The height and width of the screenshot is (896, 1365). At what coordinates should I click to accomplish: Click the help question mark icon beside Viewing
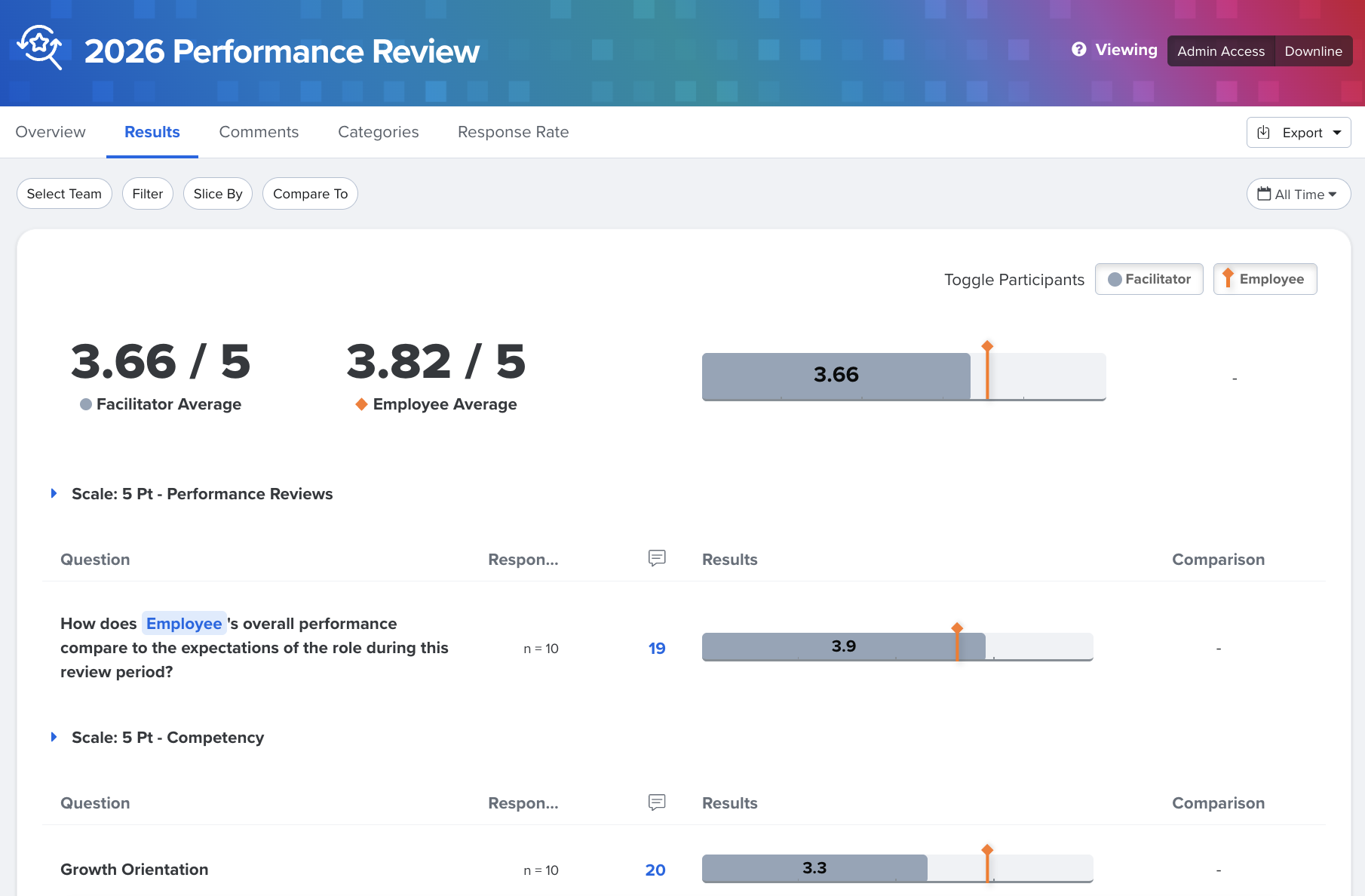pos(1079,50)
